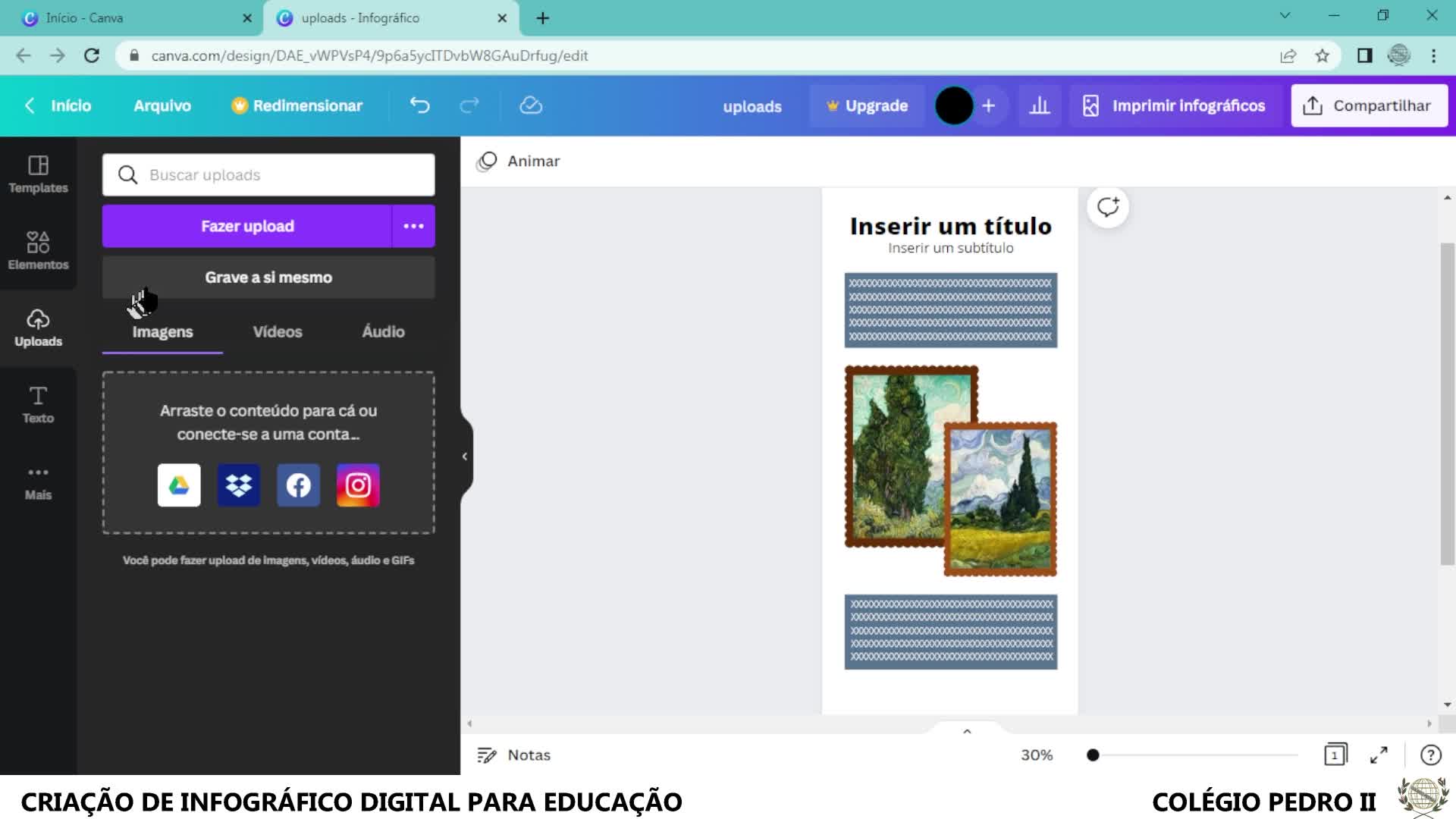Click Imprimir infográficos button
Viewport: 1456px width, 819px height.
(1174, 105)
